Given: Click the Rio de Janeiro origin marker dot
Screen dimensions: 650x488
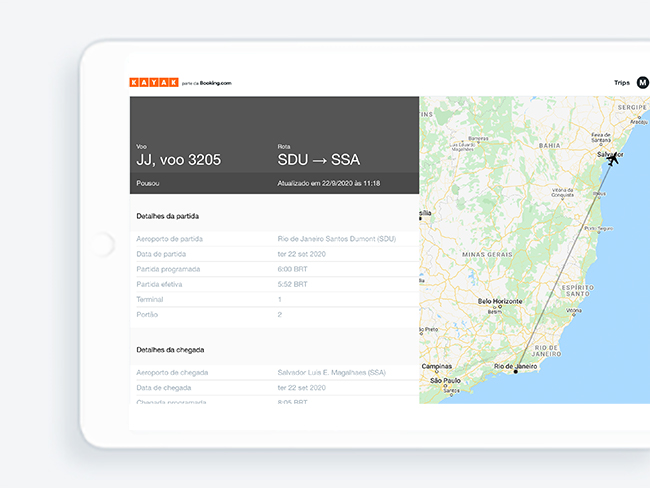Looking at the screenshot, I should pos(516,372).
